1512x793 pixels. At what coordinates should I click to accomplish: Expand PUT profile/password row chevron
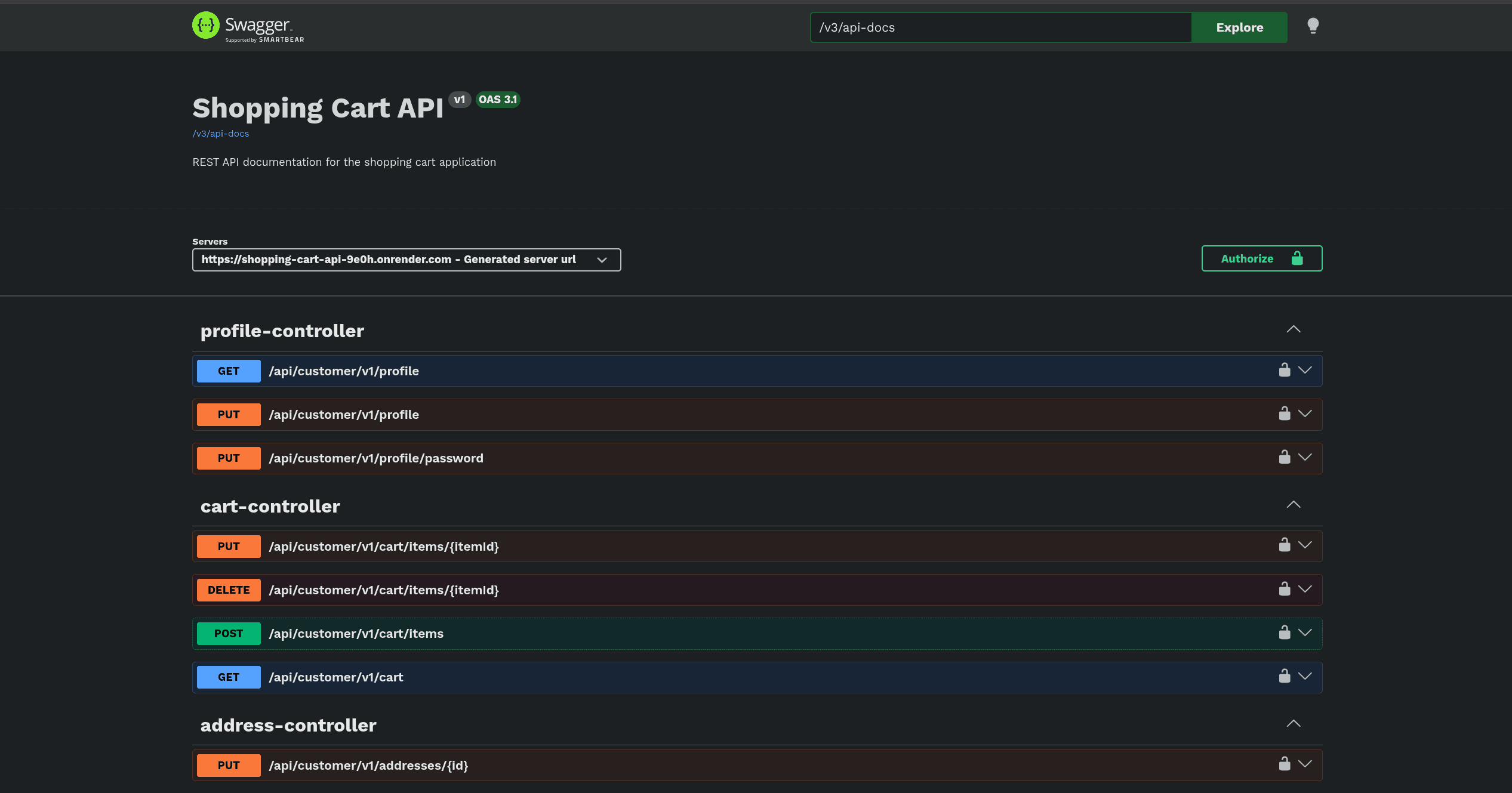coord(1305,458)
